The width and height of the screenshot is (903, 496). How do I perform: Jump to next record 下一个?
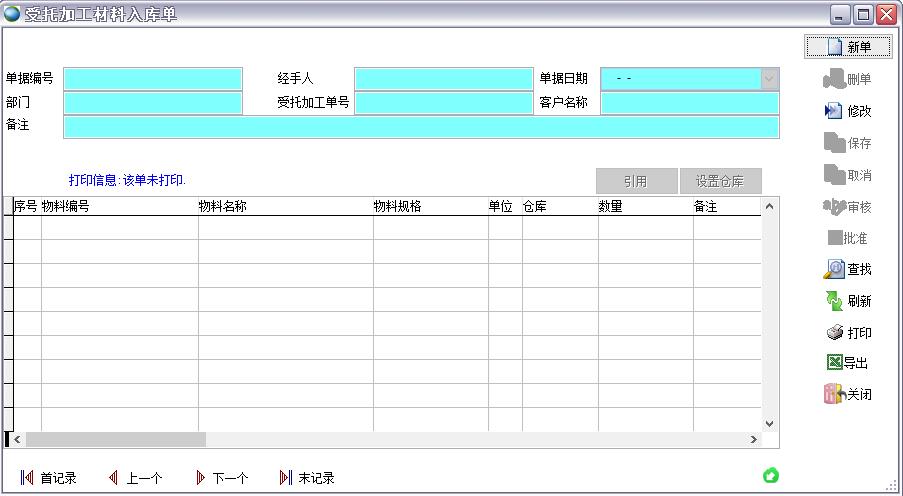tap(221, 478)
